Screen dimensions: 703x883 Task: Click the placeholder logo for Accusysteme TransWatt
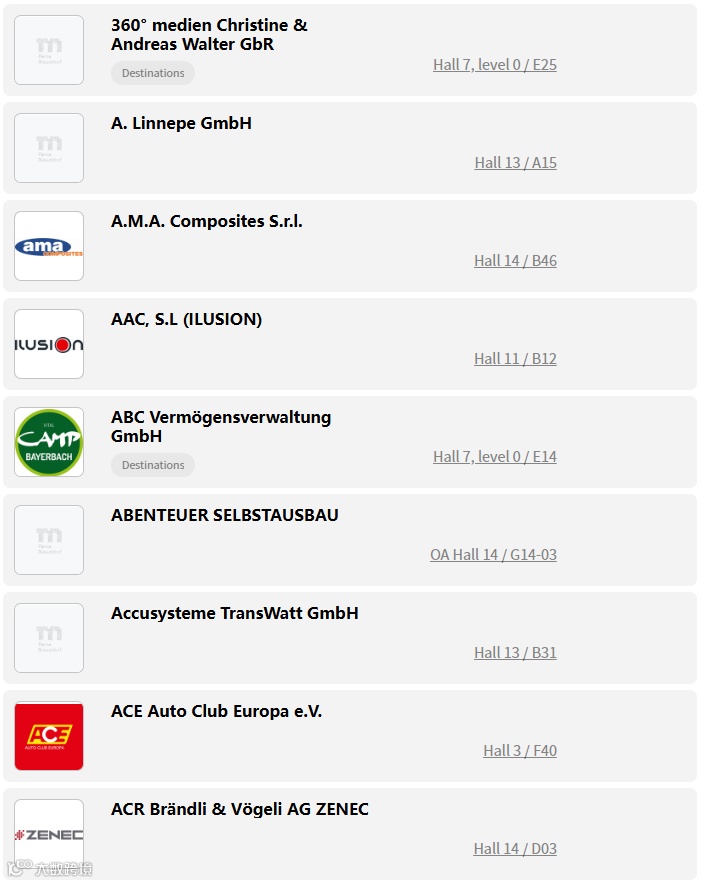[49, 638]
